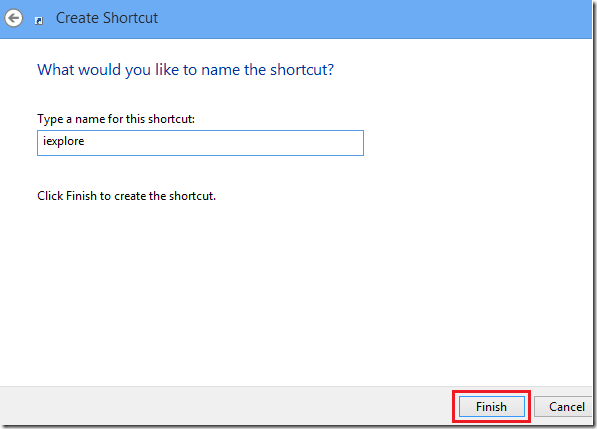Screen dimensions: 597x429
Task: Click on the word iexplore in the field
Action: pyautogui.click(x=64, y=141)
